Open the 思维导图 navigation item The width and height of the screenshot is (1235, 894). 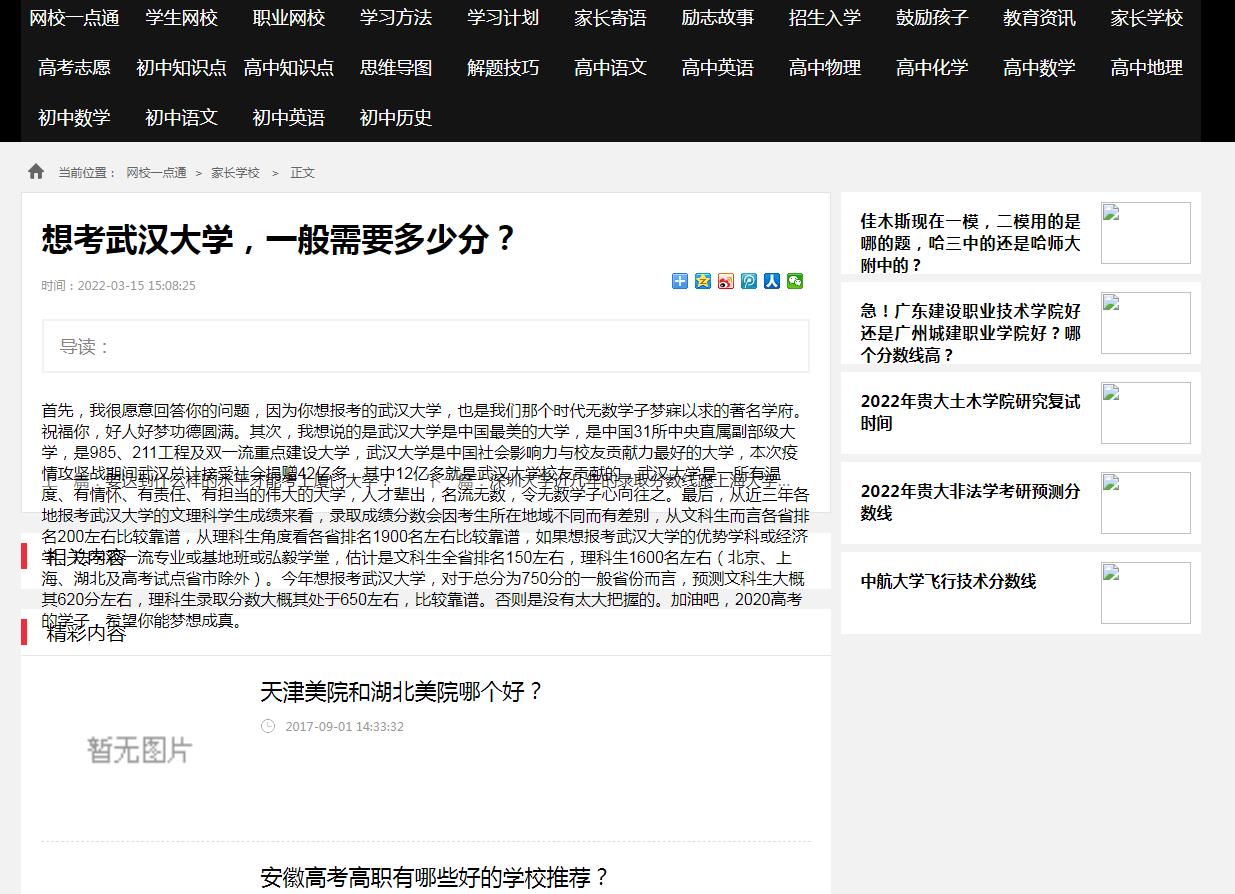396,68
